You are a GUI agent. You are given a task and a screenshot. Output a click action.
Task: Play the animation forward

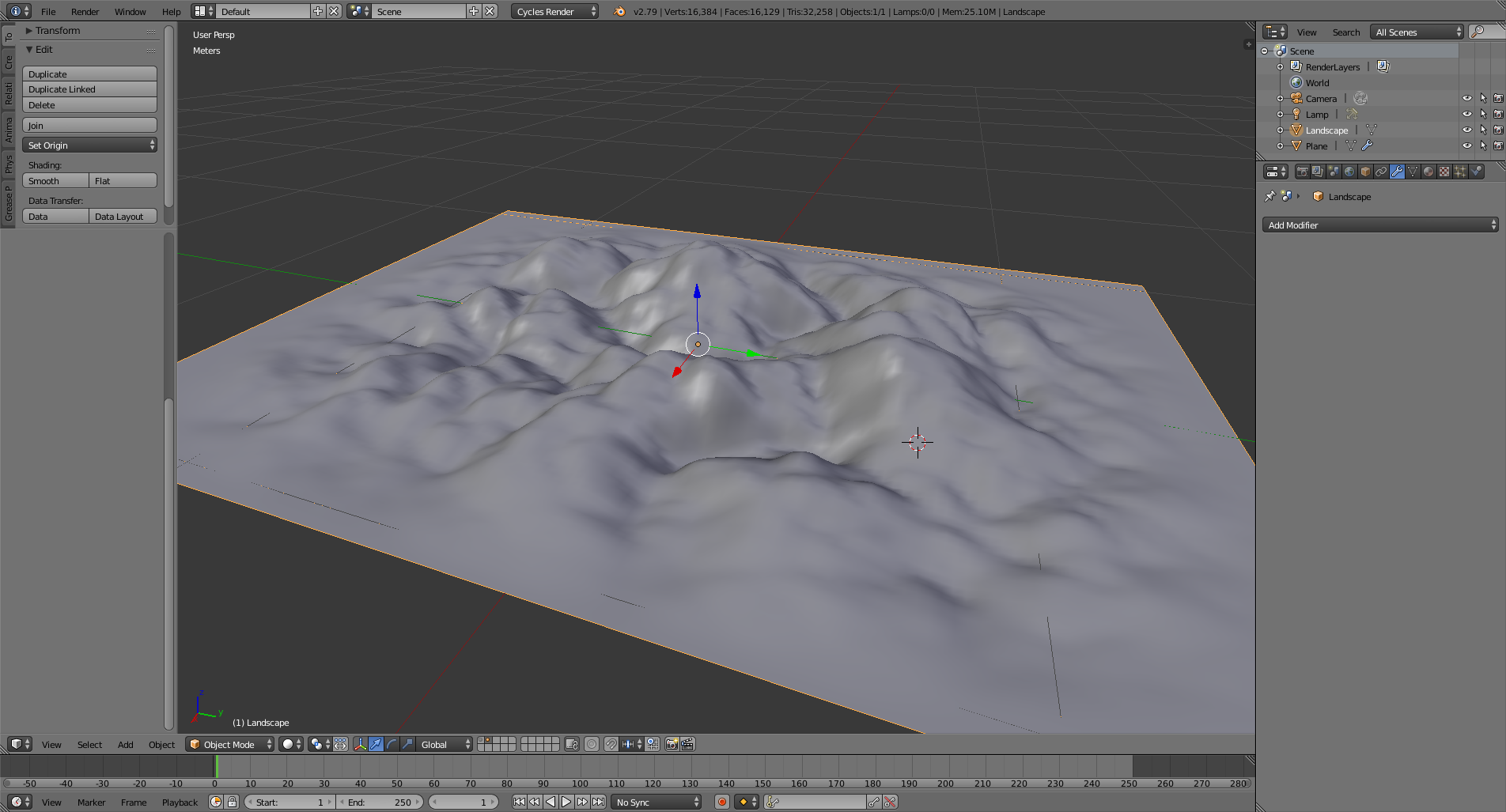tap(566, 802)
